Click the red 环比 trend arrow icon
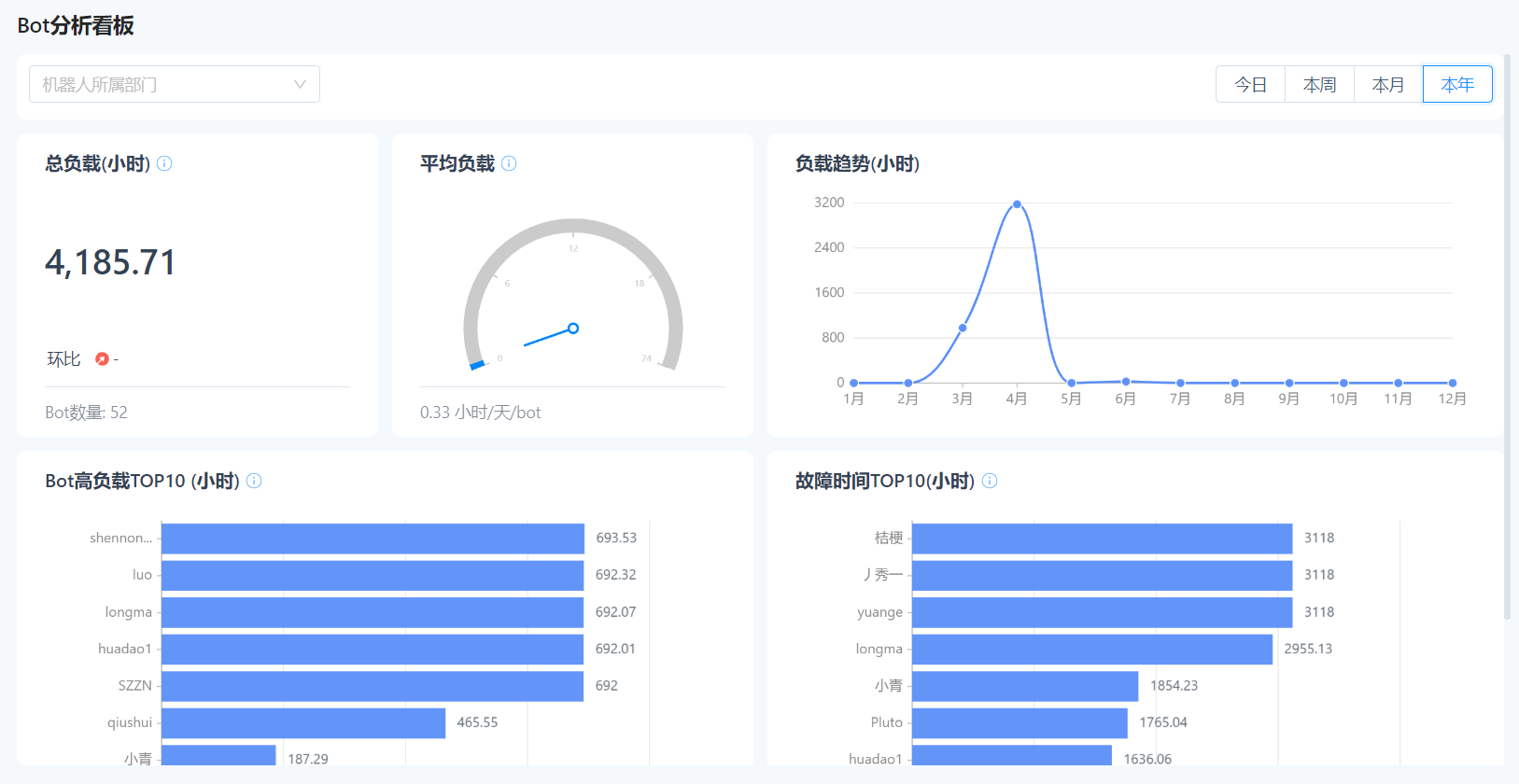 [x=102, y=359]
